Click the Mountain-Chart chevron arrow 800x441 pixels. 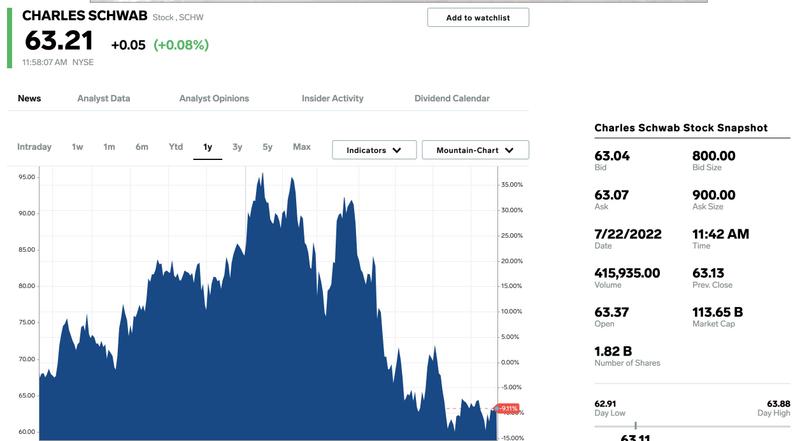509,150
